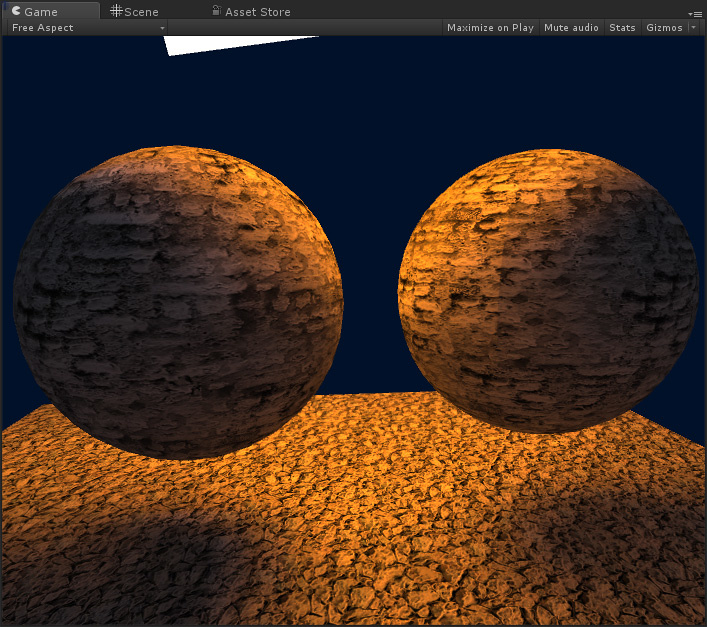Click the Gizmos button
The width and height of the screenshot is (707, 627).
click(664, 28)
